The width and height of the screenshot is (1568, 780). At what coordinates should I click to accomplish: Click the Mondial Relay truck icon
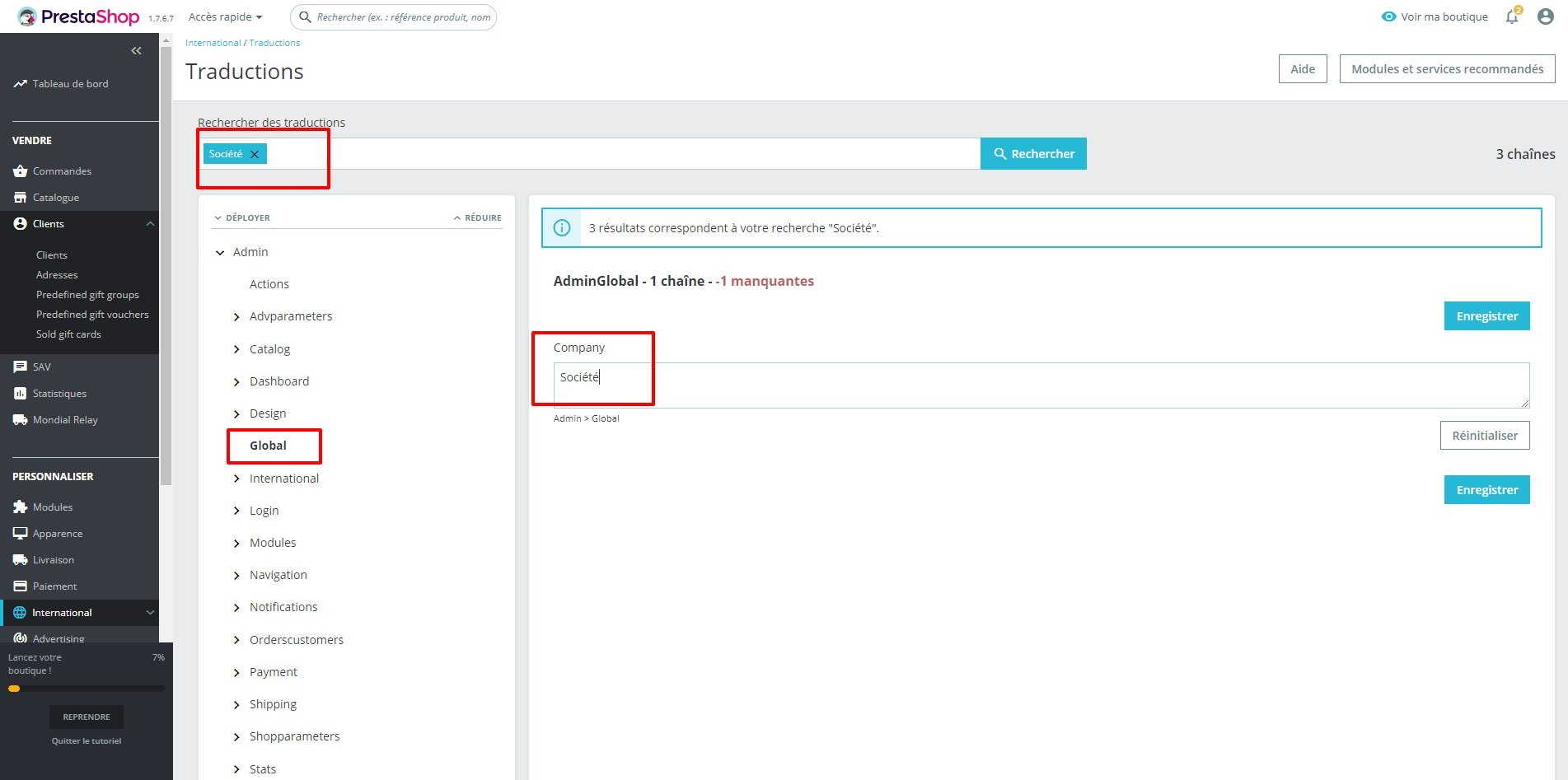(x=20, y=420)
